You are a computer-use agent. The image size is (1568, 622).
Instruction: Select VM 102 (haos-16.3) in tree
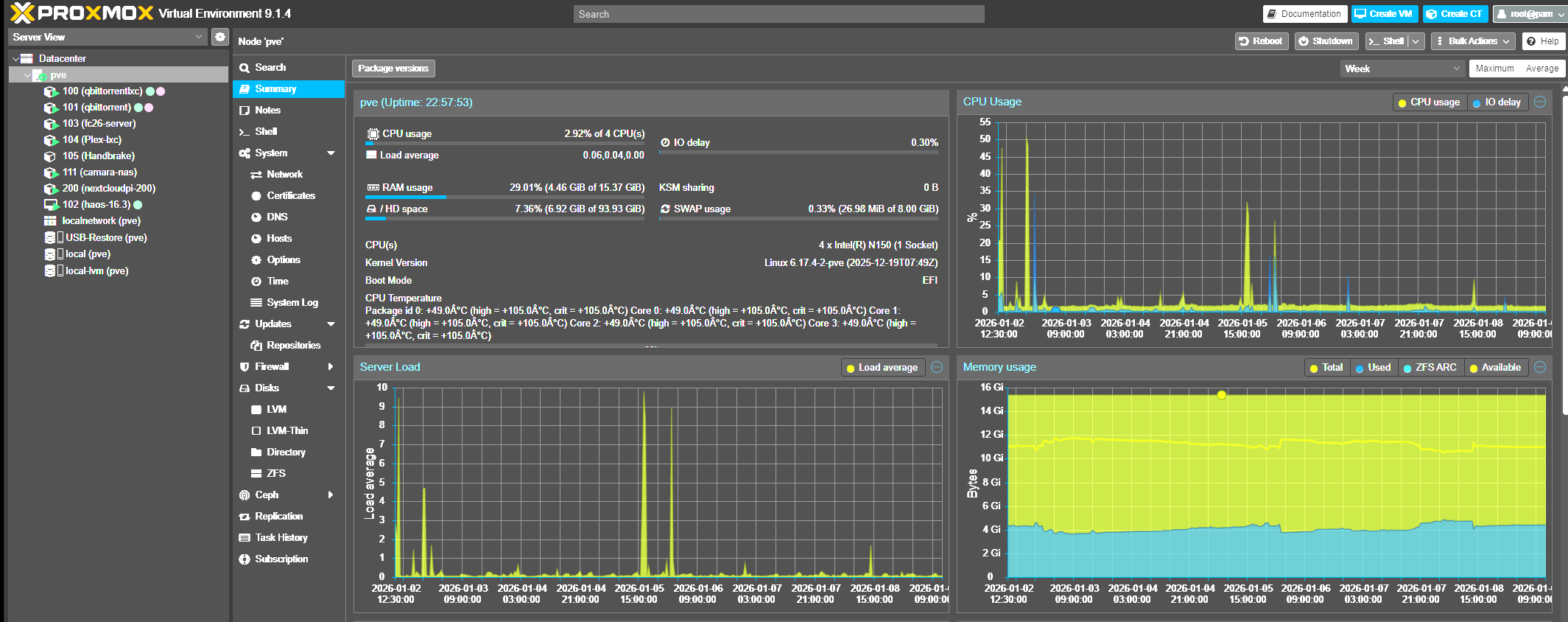pyautogui.click(x=96, y=205)
